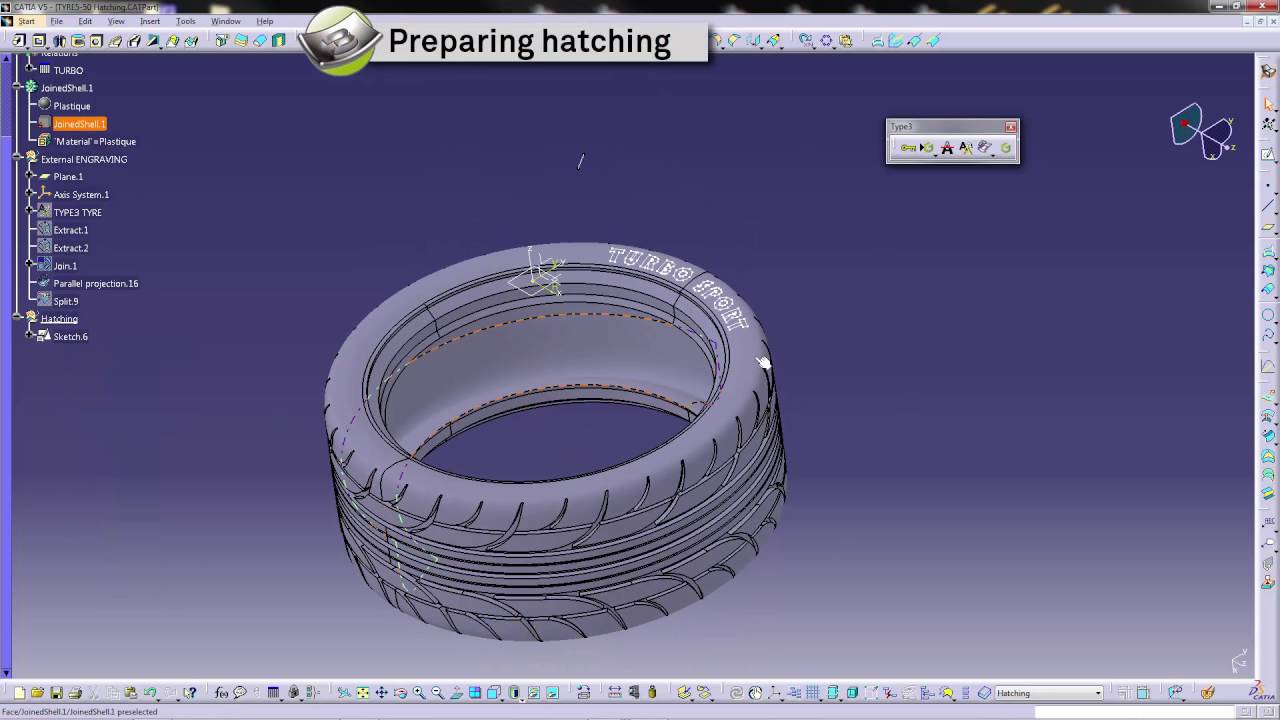Click the workbench icon at top right

point(1268,70)
